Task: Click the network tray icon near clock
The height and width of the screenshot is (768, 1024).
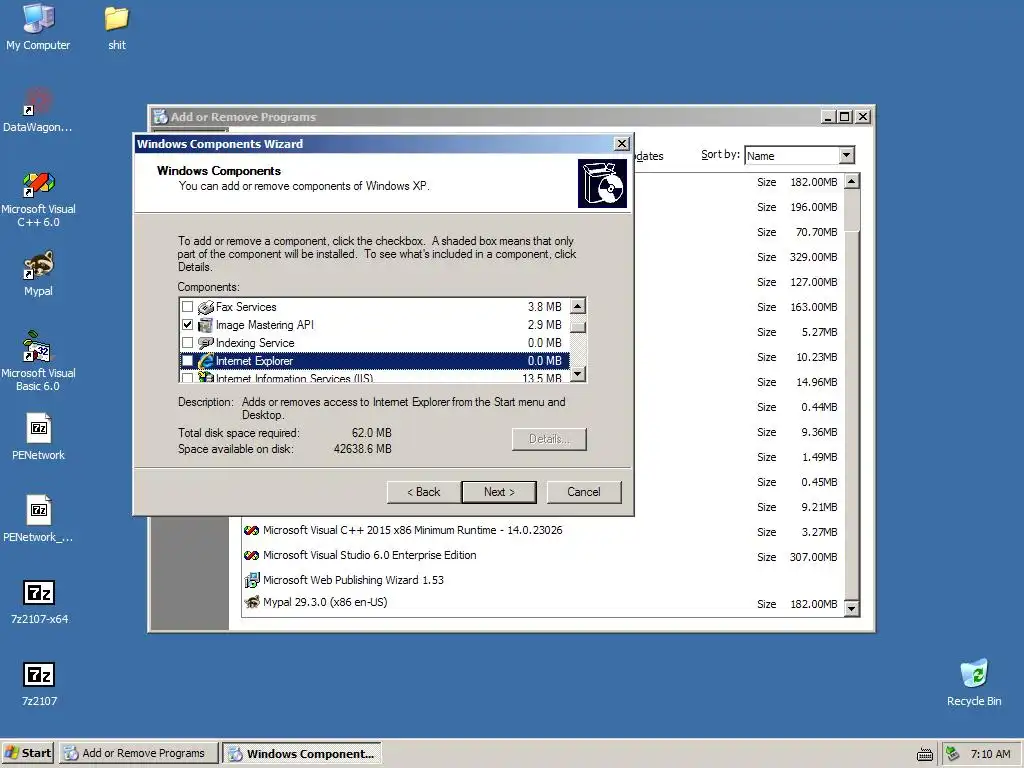Action: [953, 754]
